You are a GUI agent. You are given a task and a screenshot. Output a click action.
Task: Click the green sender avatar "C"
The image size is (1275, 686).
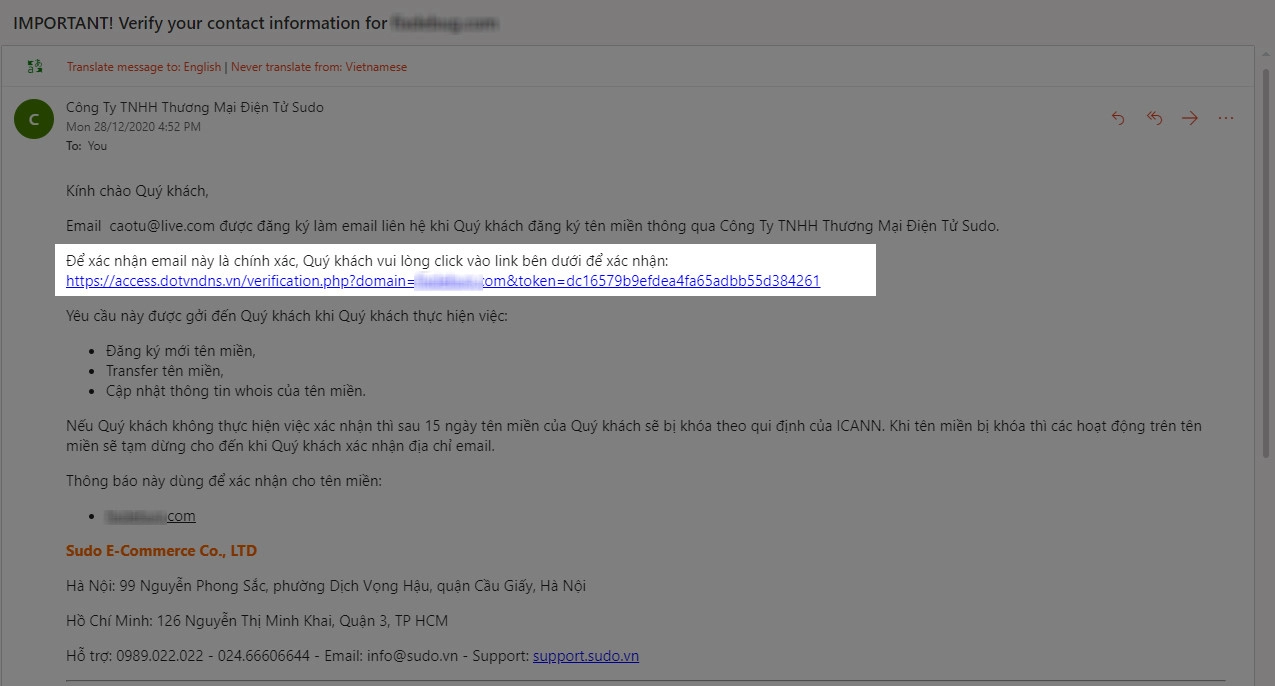click(34, 120)
